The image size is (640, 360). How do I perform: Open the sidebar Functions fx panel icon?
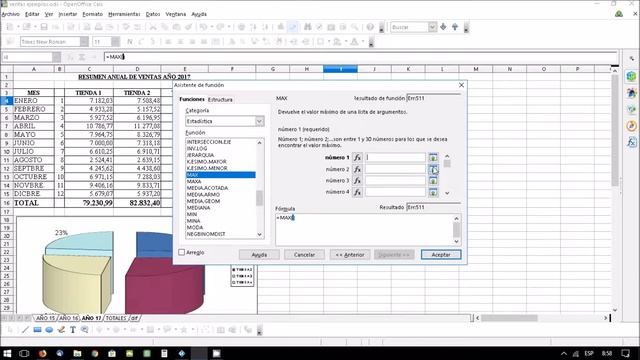631,142
